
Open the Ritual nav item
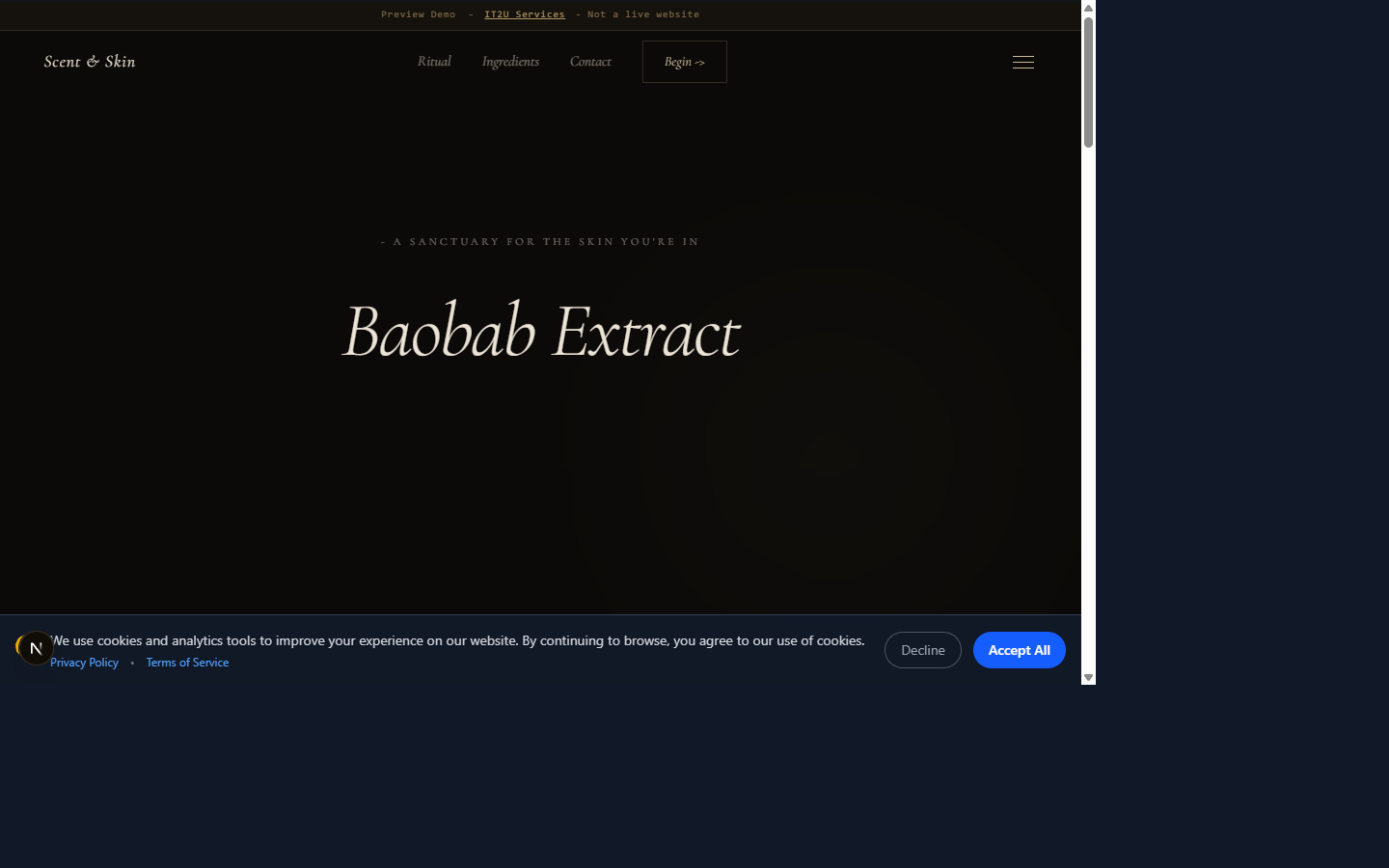(434, 62)
